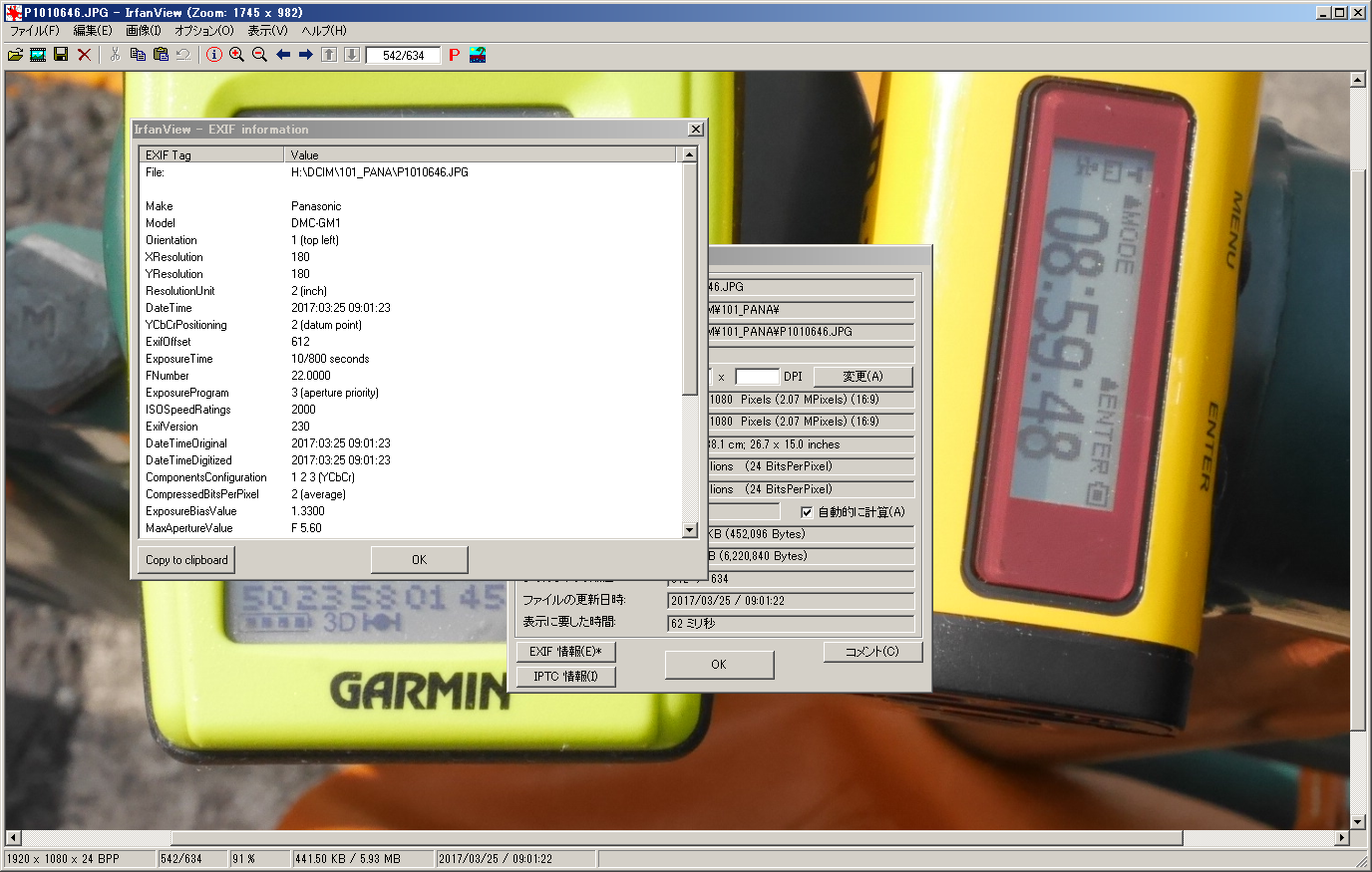Click the IrfanView title bar icon
The height and width of the screenshot is (872, 1372).
coord(14,13)
